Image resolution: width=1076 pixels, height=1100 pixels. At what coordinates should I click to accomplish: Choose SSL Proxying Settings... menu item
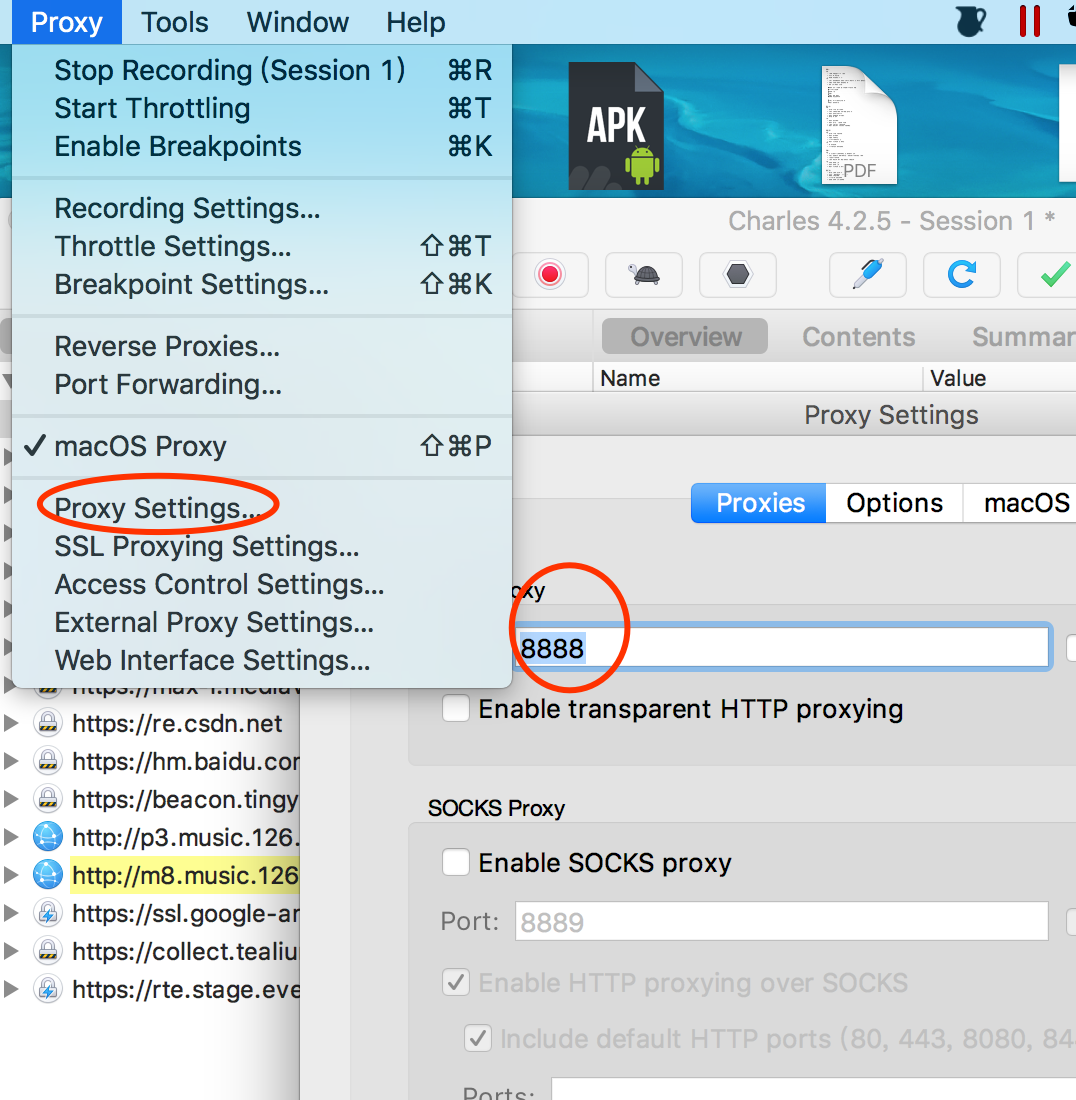pyautogui.click(x=262, y=546)
